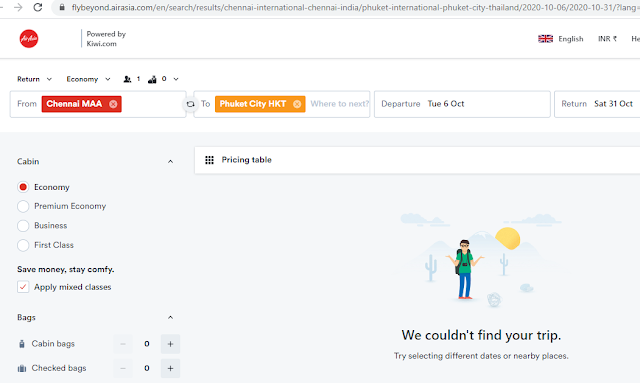
Task: Toggle the Apply mixed classes checkbox
Action: pyautogui.click(x=23, y=287)
